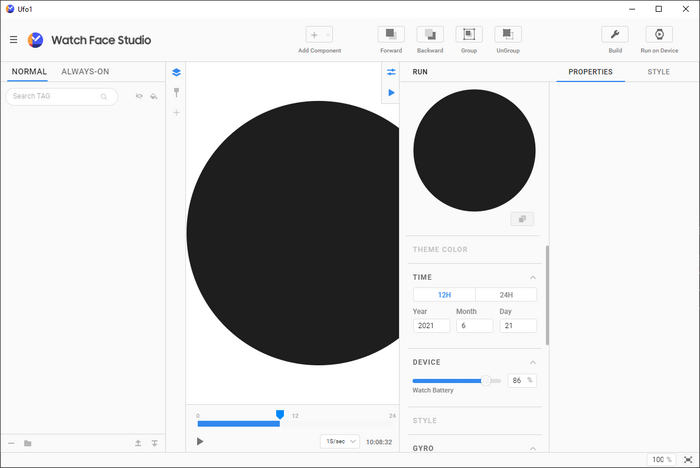
Task: Click the Backward layer order icon
Action: click(430, 35)
